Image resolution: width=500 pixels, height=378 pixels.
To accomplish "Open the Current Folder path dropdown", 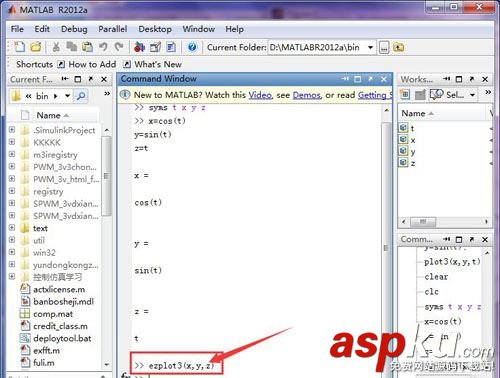I will tap(370, 47).
